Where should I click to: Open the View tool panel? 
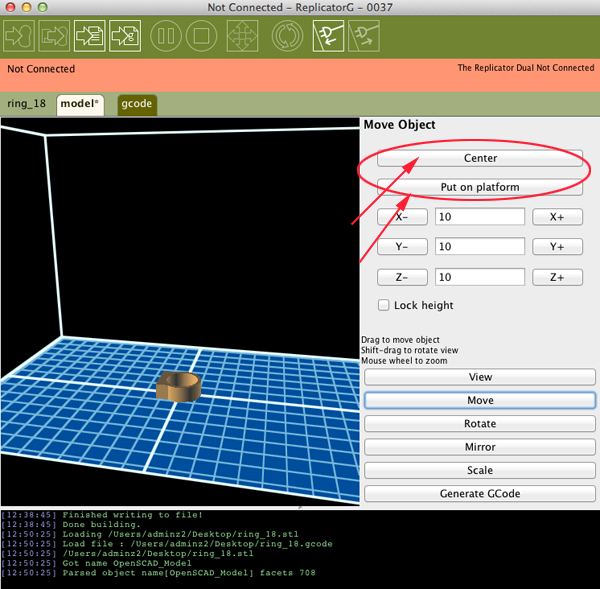(480, 377)
